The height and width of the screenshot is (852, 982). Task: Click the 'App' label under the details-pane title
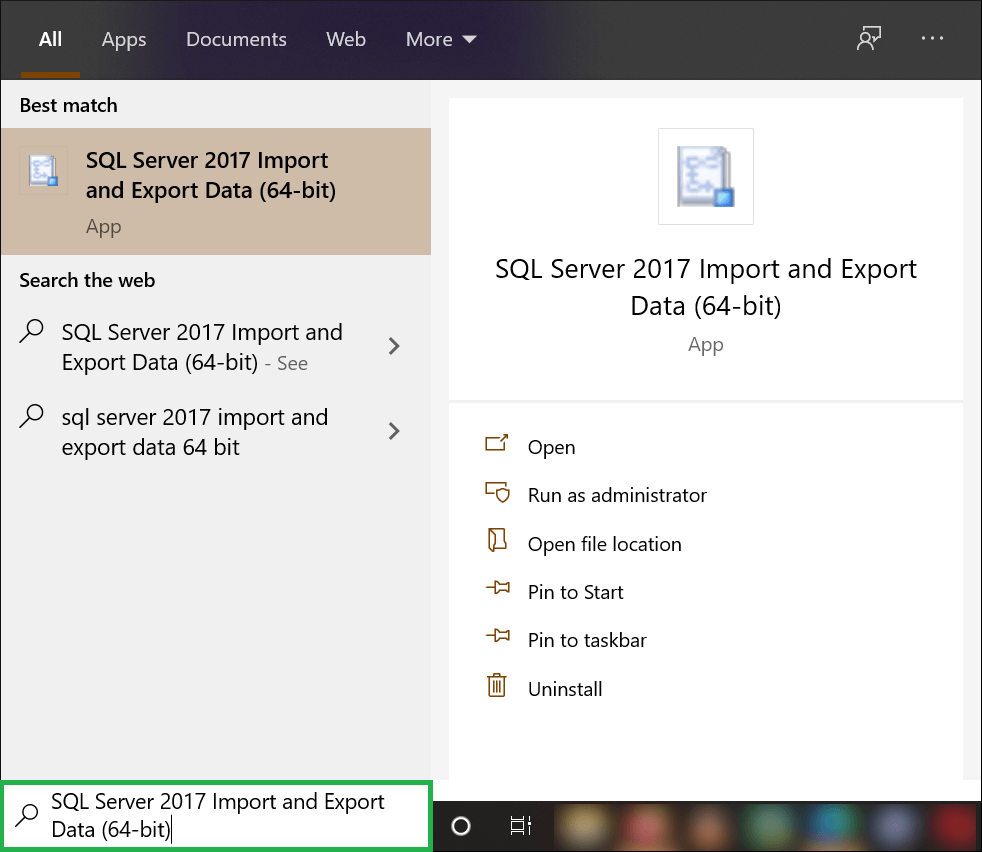pyautogui.click(x=706, y=345)
